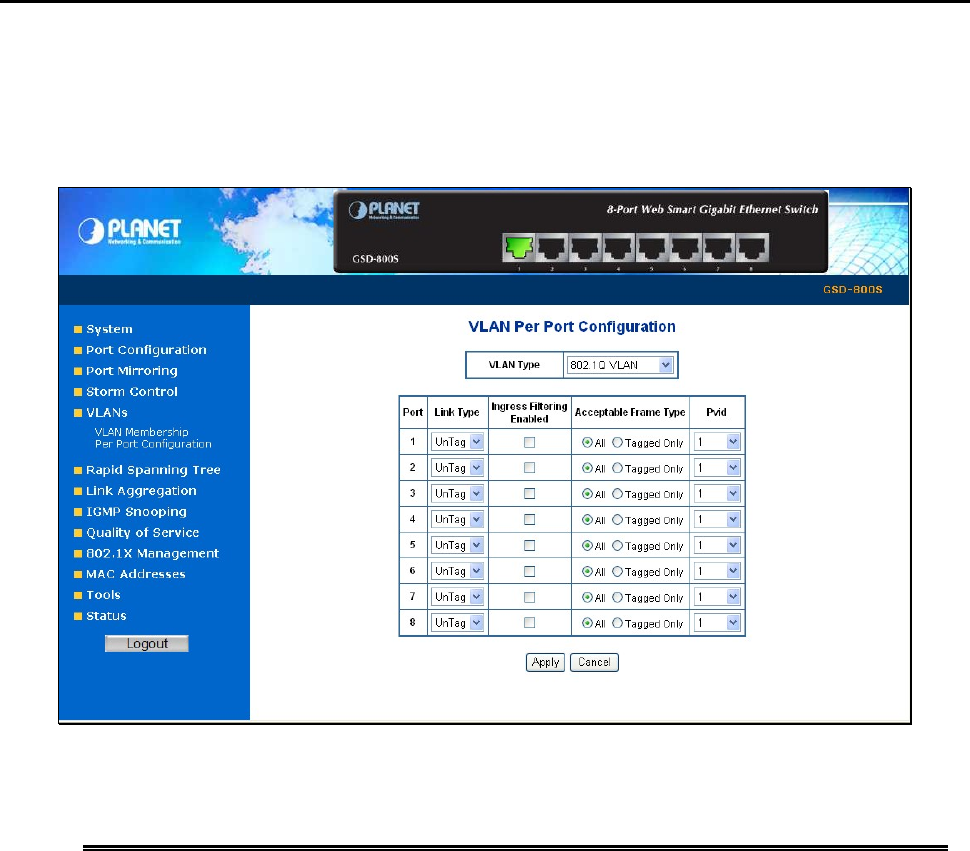Open the Quality of Service menu
The height and width of the screenshot is (851, 970).
click(142, 532)
